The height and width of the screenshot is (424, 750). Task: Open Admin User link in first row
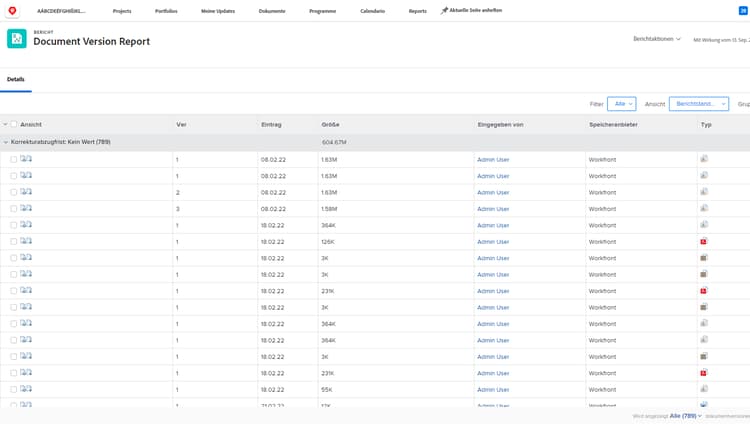tap(493, 159)
